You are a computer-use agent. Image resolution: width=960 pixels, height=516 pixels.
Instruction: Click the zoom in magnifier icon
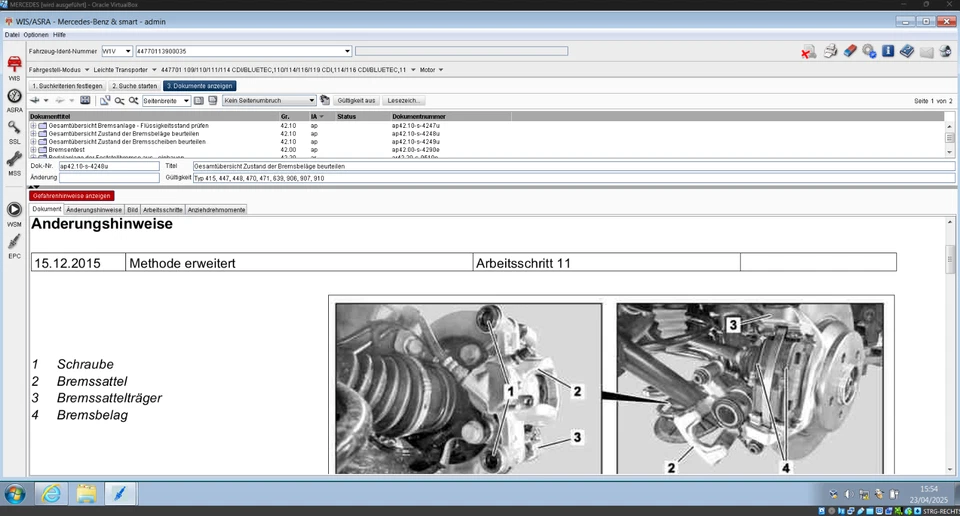[133, 100]
